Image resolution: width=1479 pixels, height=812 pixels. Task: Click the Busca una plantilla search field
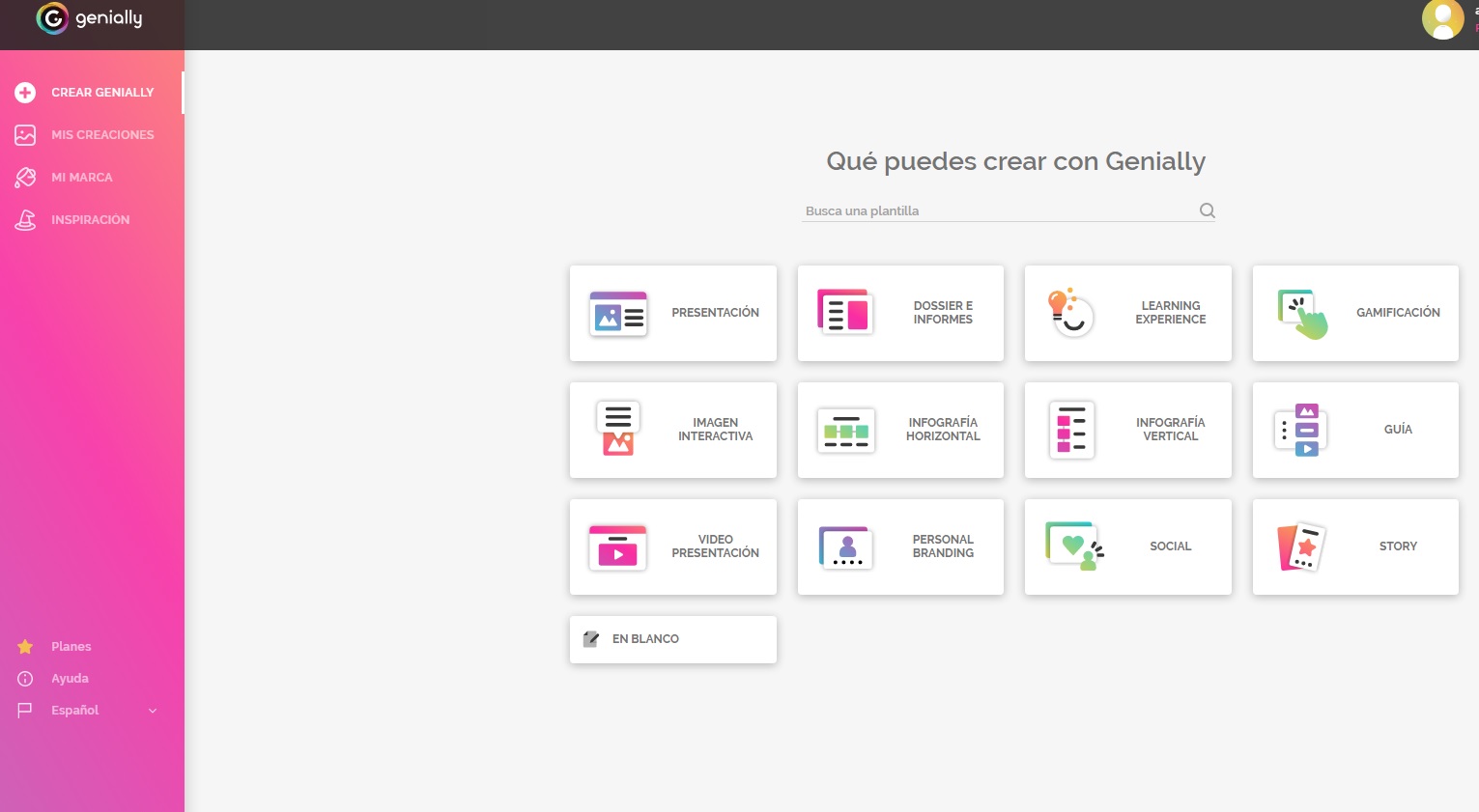[x=966, y=210]
